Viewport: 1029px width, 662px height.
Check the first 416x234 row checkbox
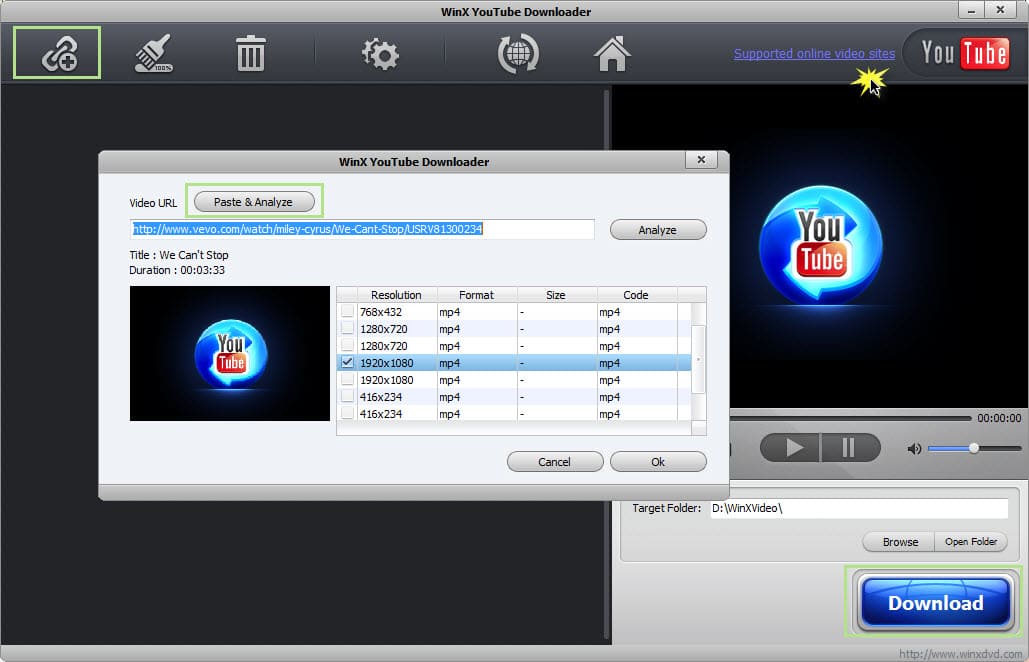click(347, 397)
